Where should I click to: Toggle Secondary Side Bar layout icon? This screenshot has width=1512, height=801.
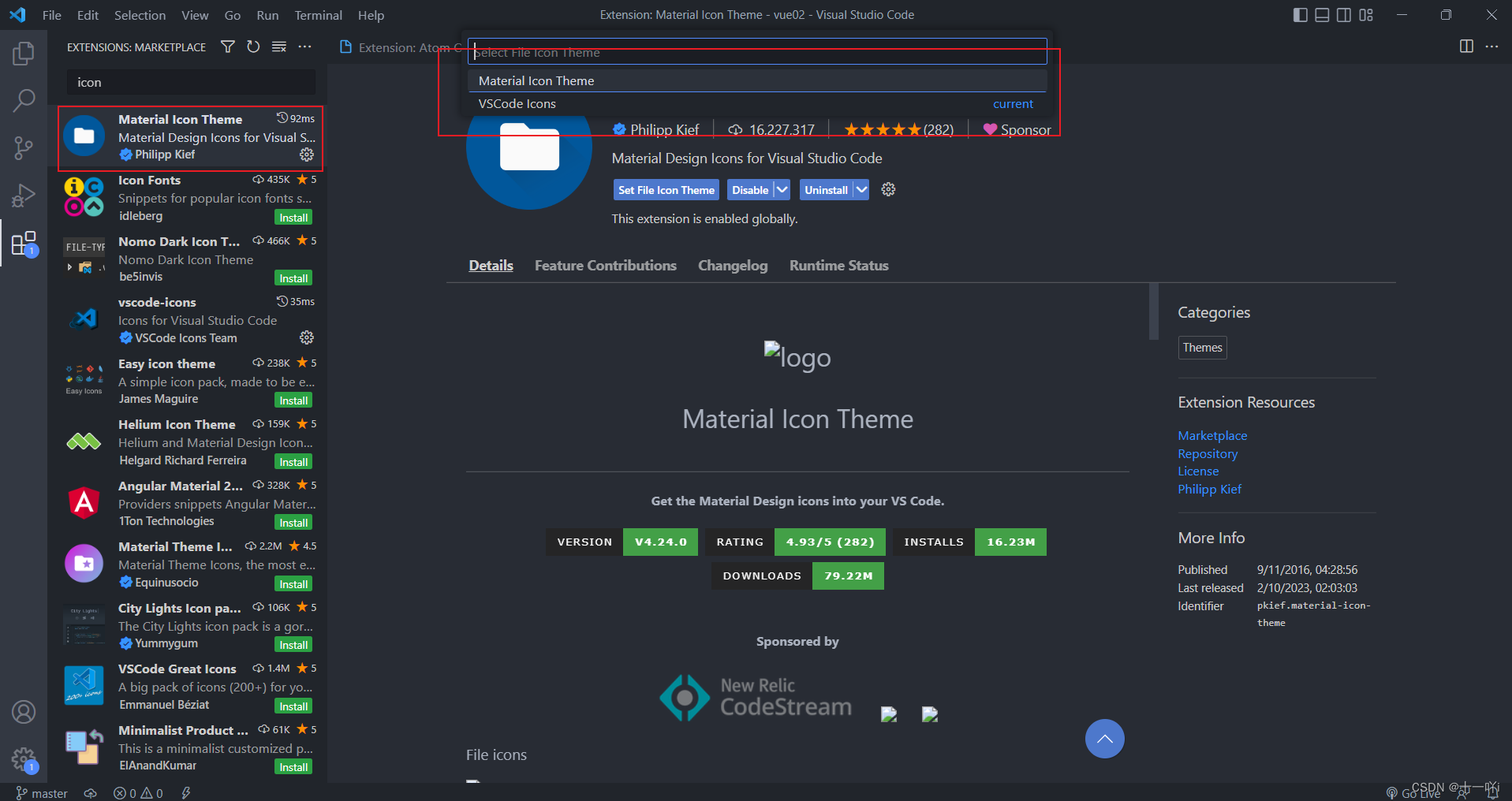tap(1344, 15)
